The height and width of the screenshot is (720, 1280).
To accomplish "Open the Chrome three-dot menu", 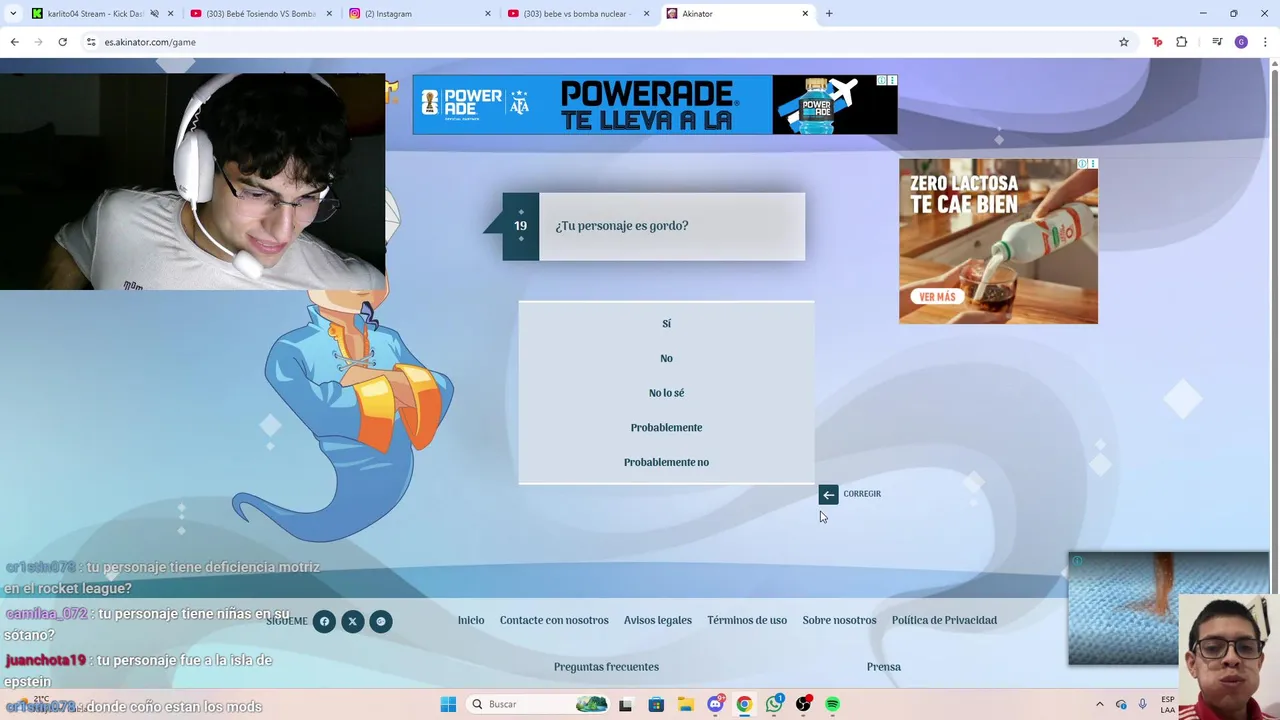I will pyautogui.click(x=1265, y=42).
